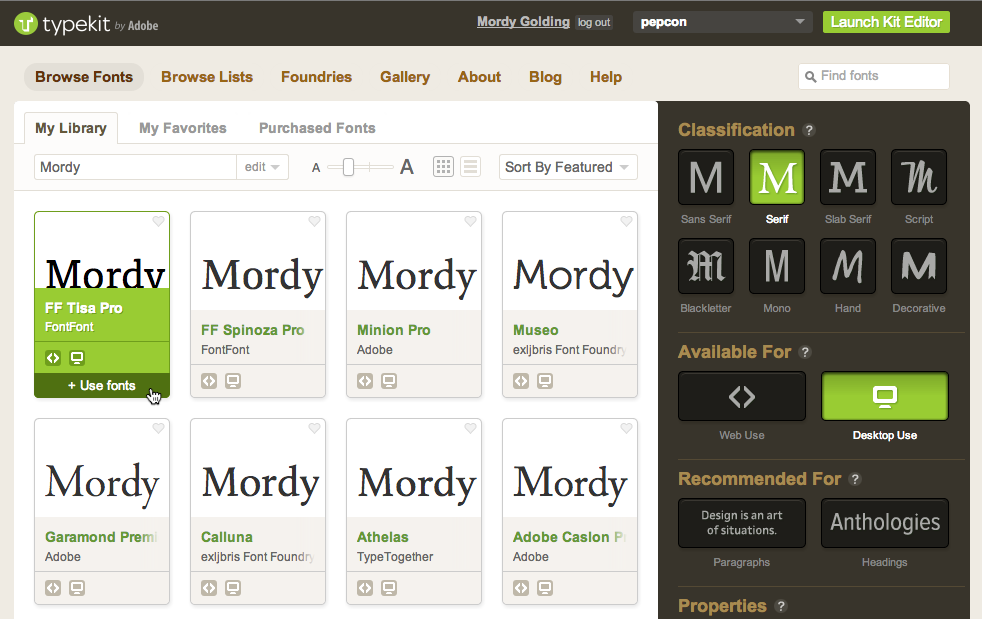Click web use icon on Garamond Premier
The width and height of the screenshot is (982, 619).
pos(53,588)
